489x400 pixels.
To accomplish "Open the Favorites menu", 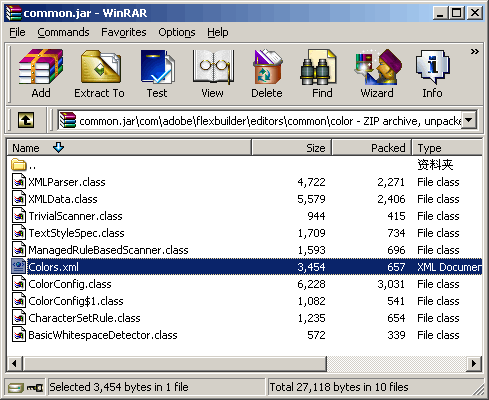I will 124,32.
